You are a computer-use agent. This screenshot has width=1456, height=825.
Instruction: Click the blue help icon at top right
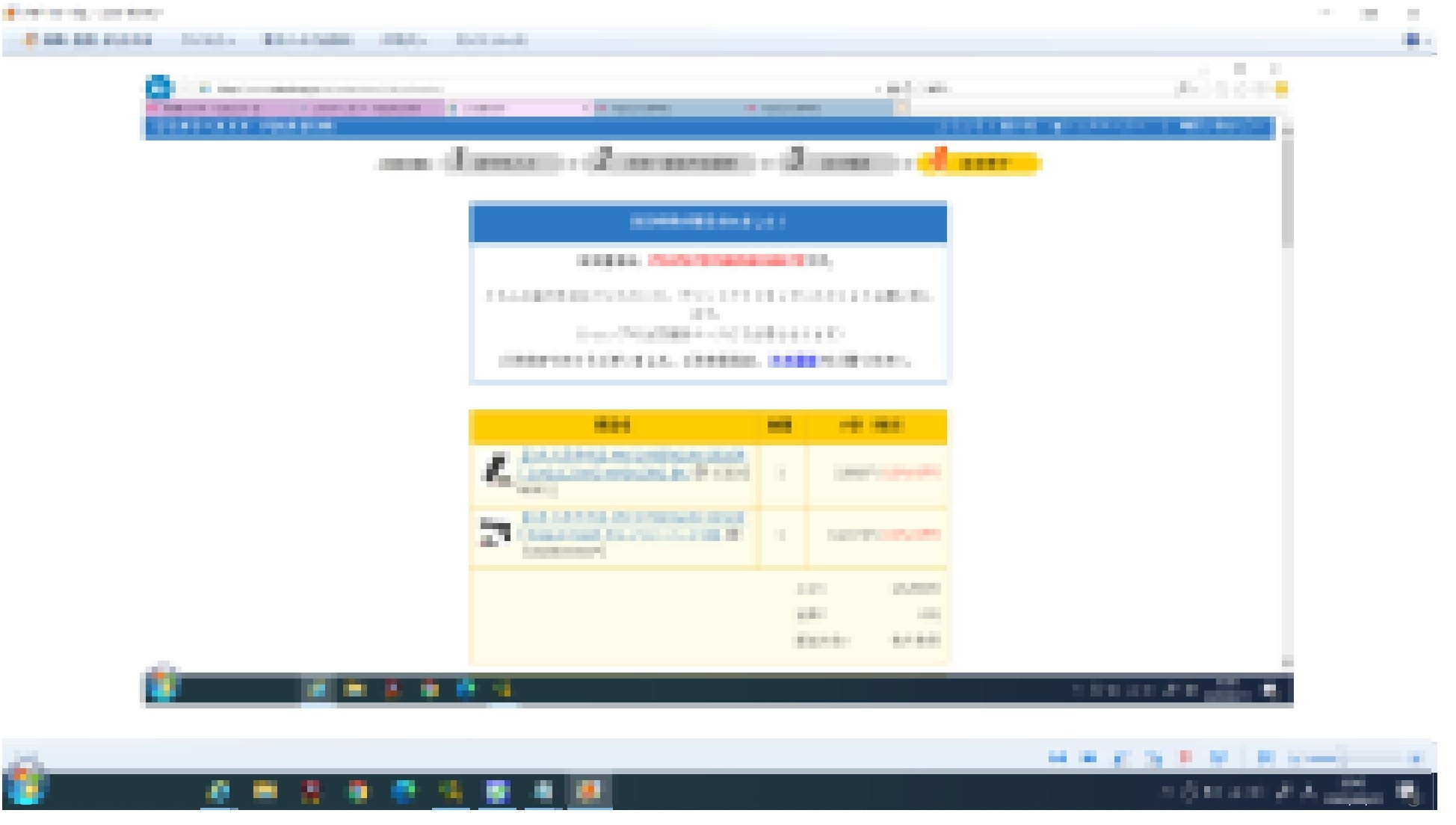[x=1412, y=40]
